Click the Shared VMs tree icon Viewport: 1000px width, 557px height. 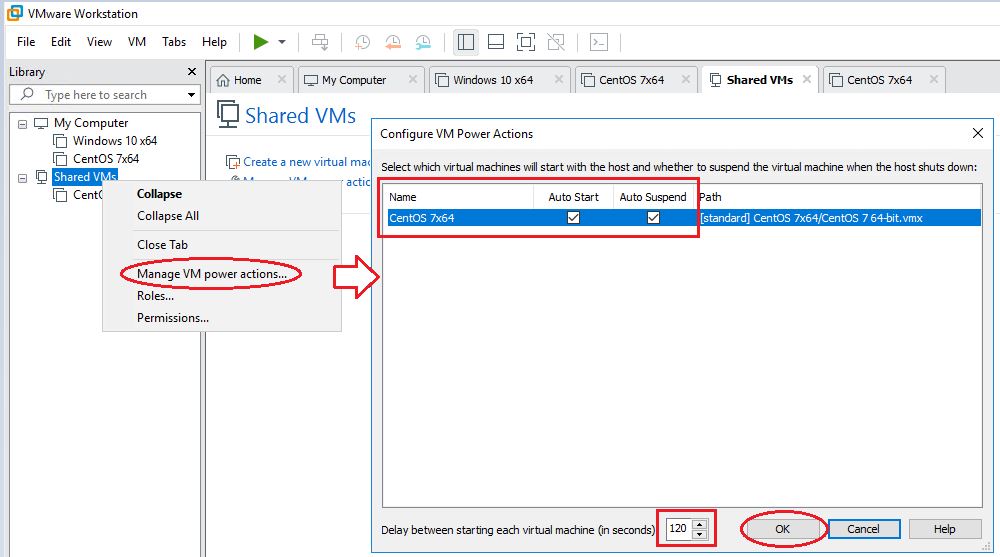41,177
